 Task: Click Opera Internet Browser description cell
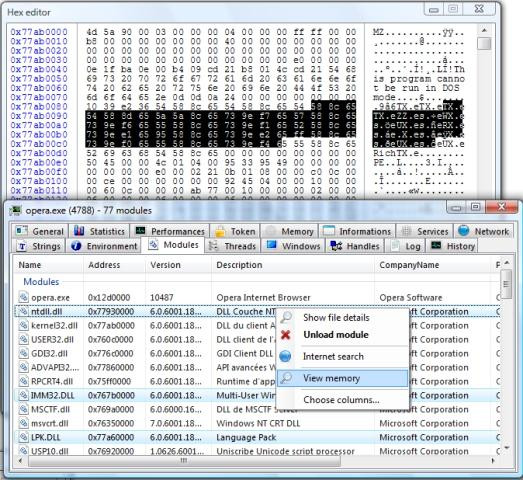click(263, 297)
